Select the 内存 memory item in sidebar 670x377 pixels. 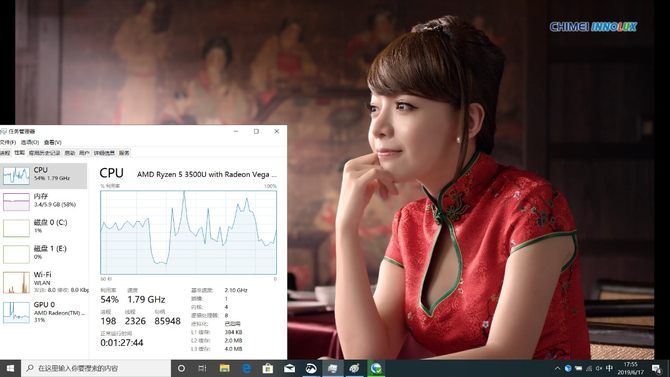click(x=44, y=202)
